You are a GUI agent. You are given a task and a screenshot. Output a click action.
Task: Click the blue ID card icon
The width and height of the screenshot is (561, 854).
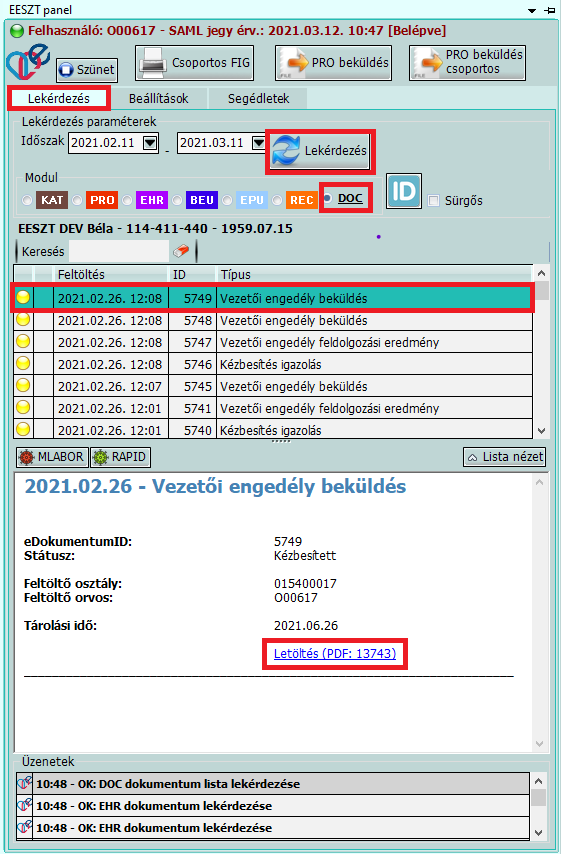point(404,191)
